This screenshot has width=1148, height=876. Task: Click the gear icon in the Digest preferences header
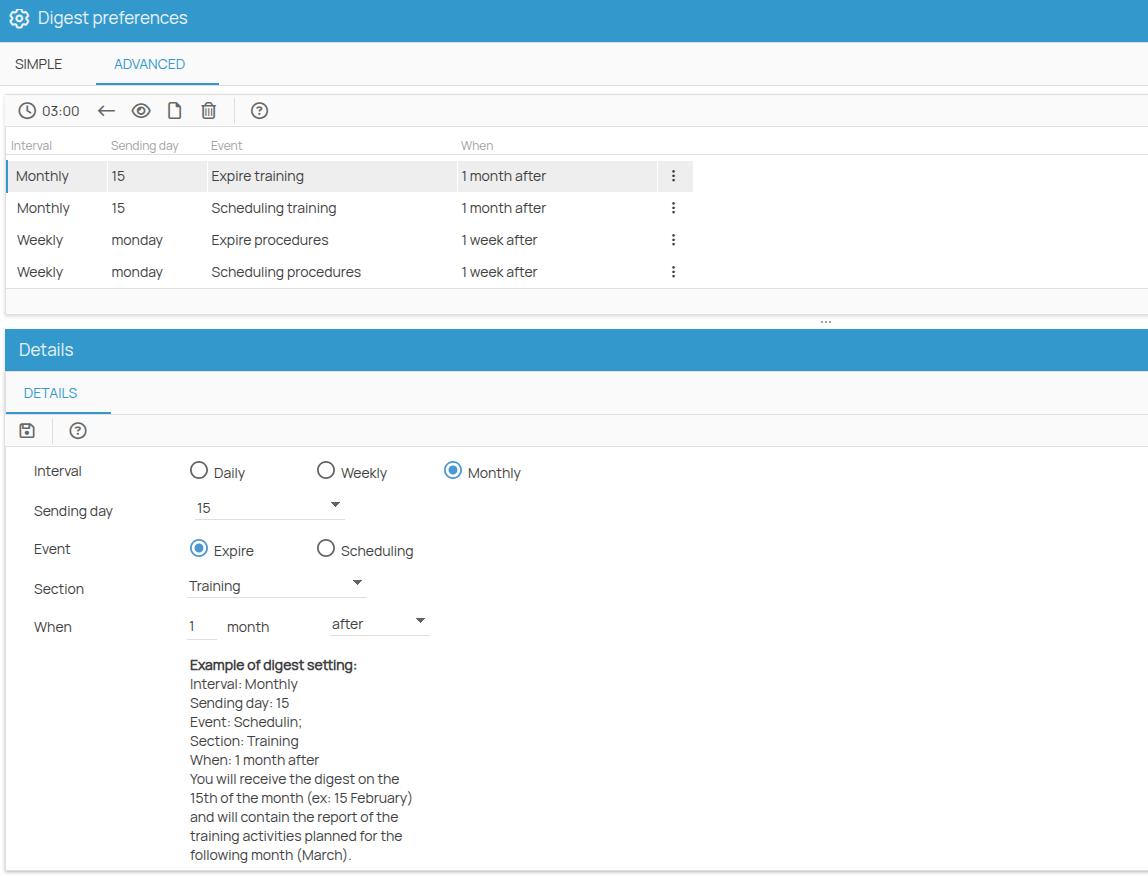pos(18,18)
